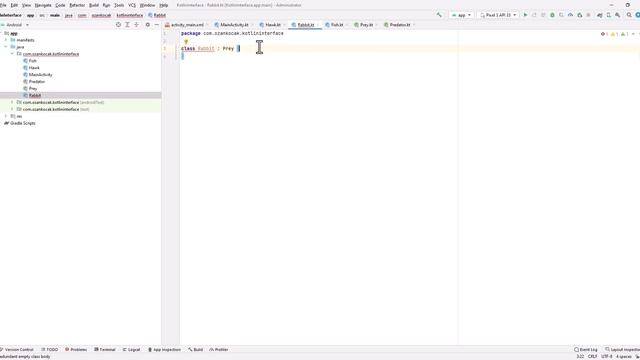Run the app with green play button
Screen dimensions: 640x360
525,15
